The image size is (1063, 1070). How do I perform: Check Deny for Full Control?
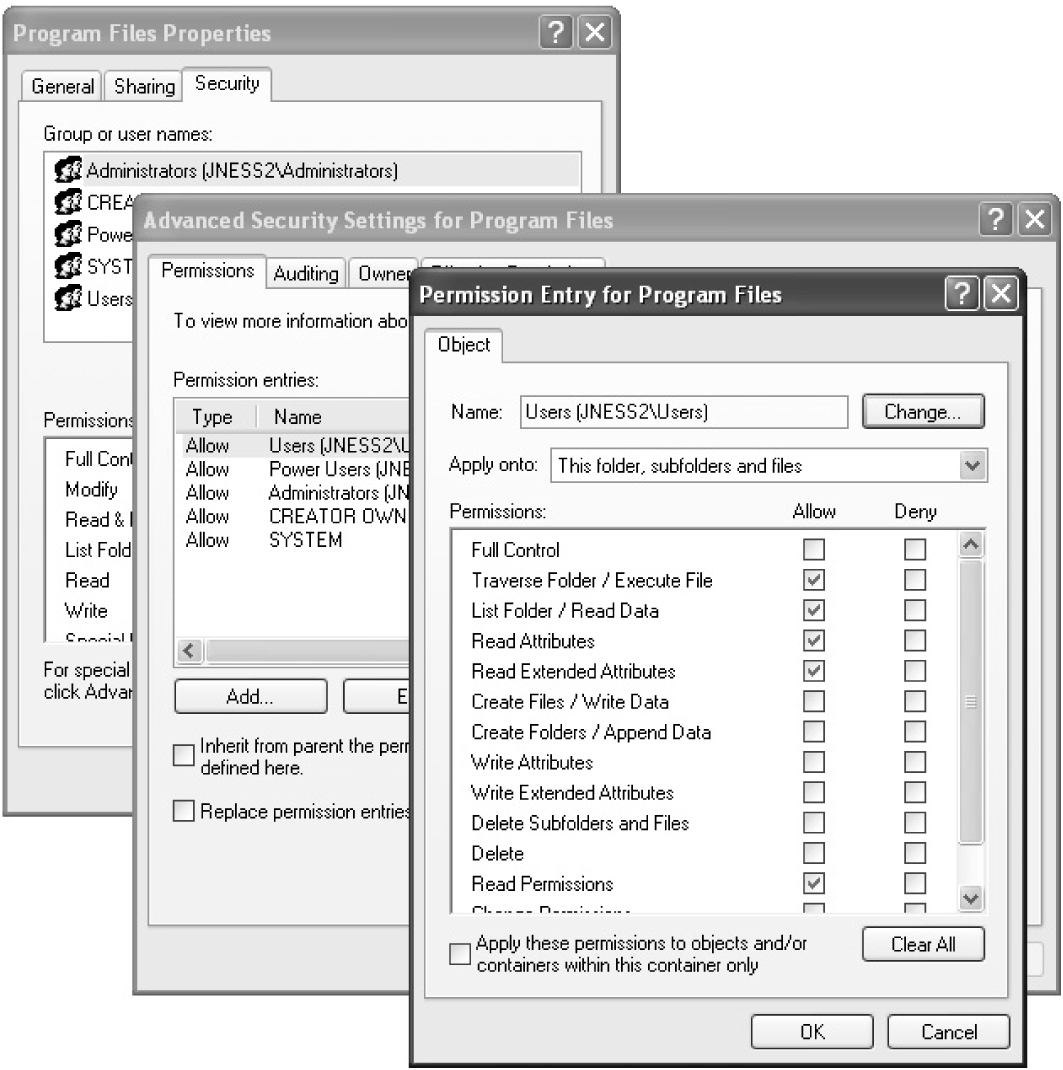tap(914, 549)
